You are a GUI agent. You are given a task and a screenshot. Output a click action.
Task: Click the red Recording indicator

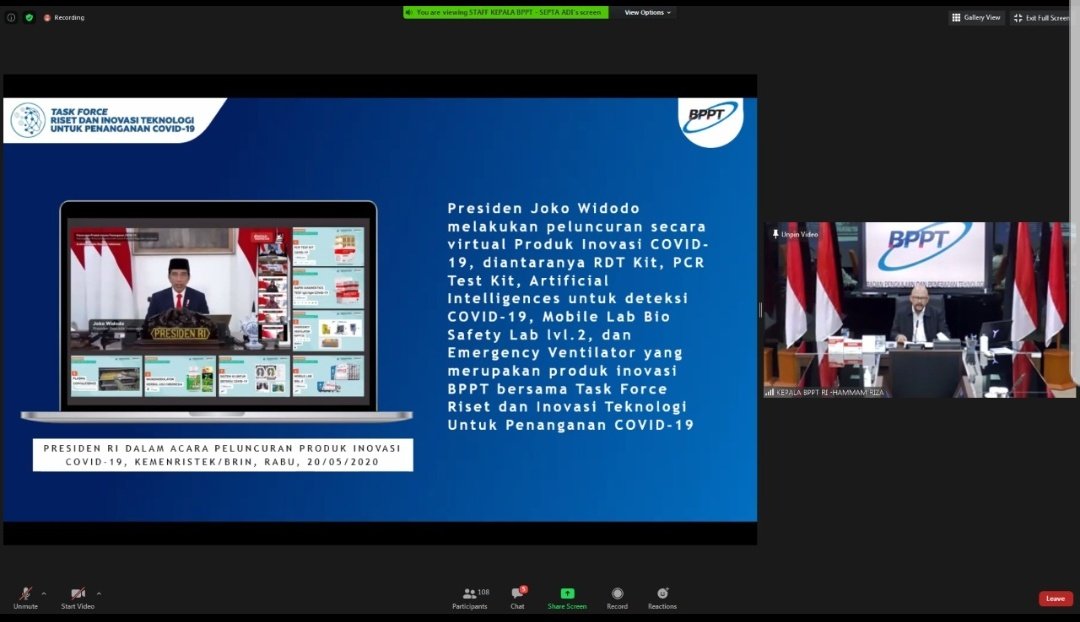64,17
